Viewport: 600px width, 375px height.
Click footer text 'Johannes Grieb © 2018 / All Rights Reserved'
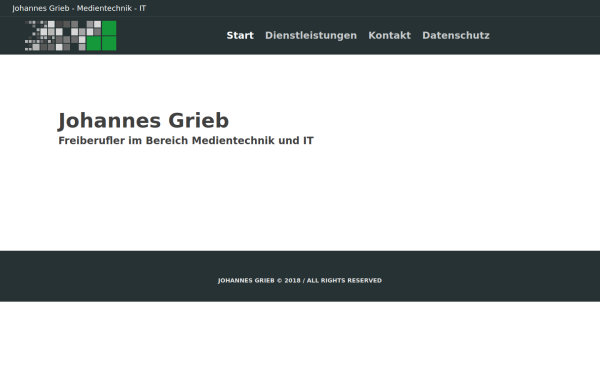tap(300, 280)
